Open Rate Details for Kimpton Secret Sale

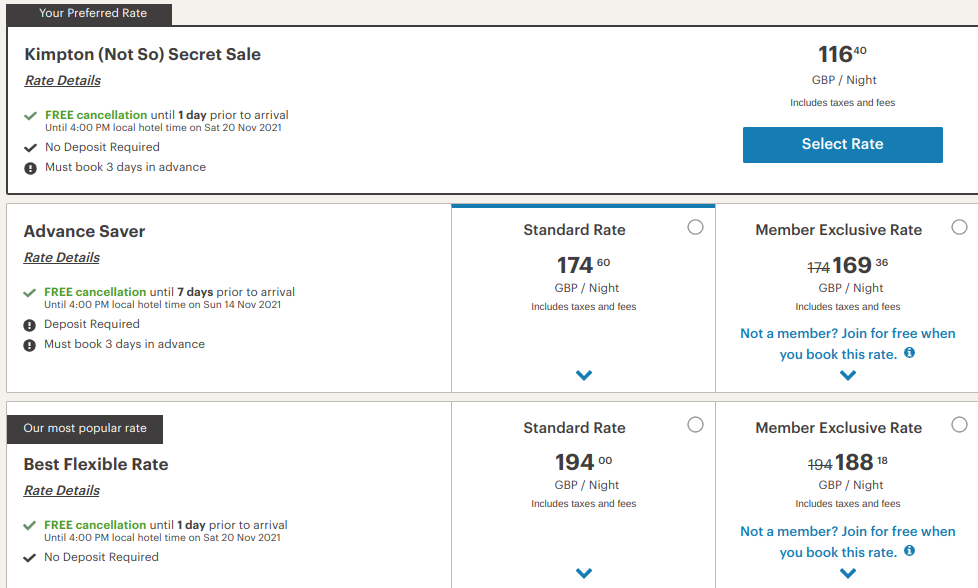tap(63, 81)
